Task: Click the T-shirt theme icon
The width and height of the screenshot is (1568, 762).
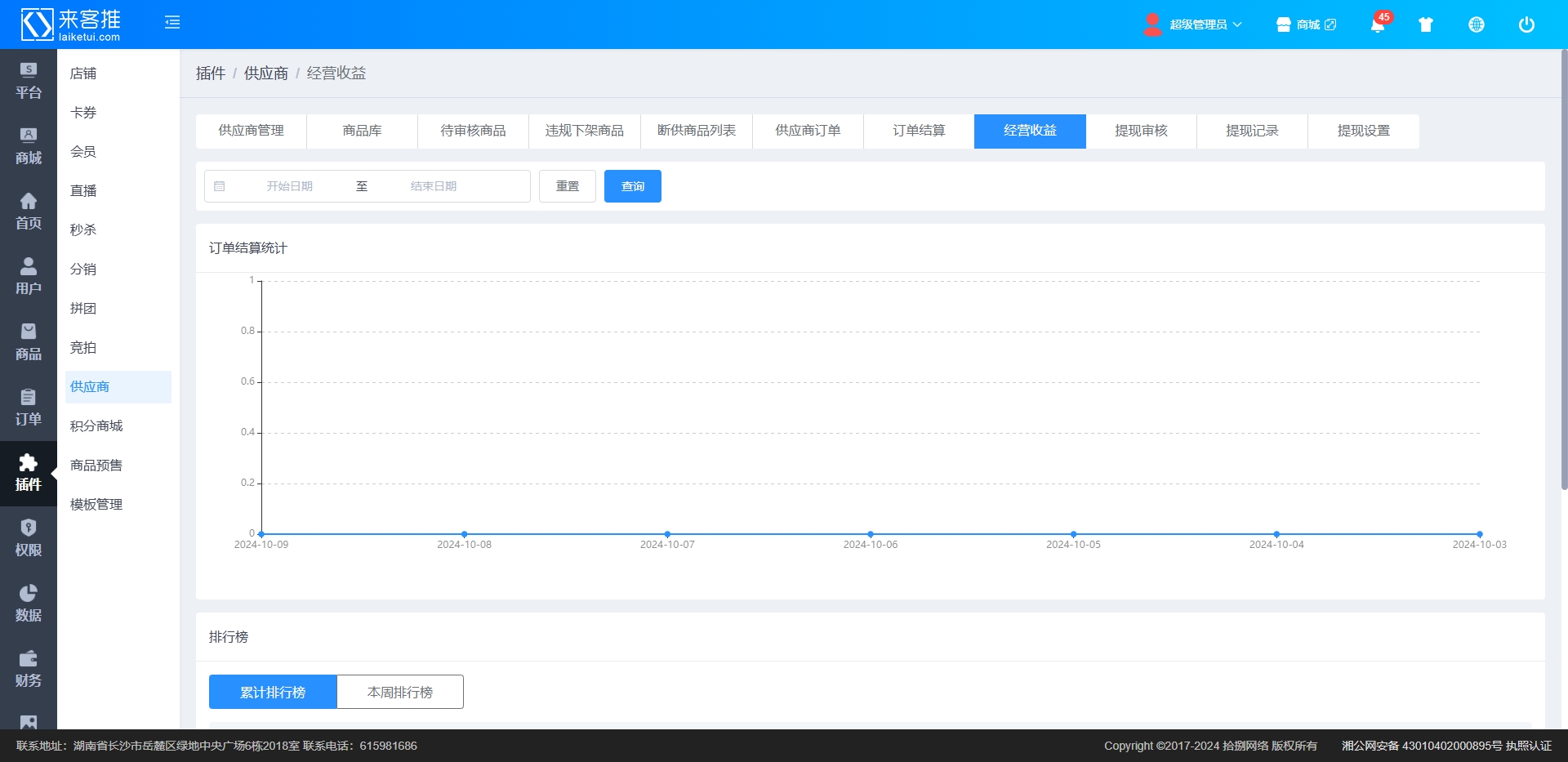Action: click(x=1426, y=25)
